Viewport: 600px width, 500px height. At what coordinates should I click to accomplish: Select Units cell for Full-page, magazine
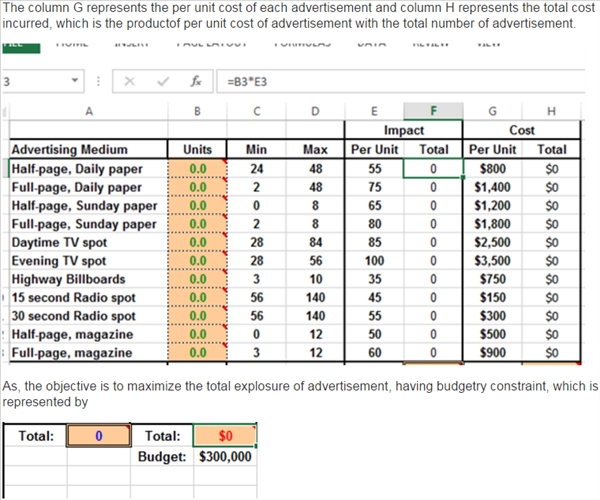click(x=197, y=352)
